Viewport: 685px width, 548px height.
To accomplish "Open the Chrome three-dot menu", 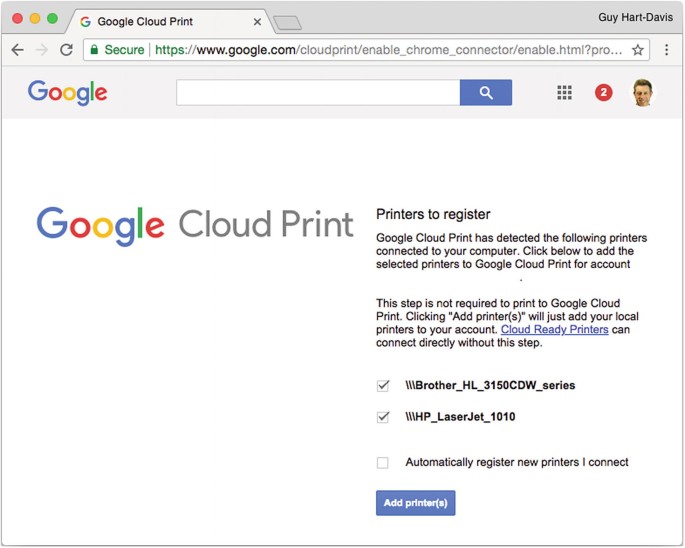I will 666,49.
